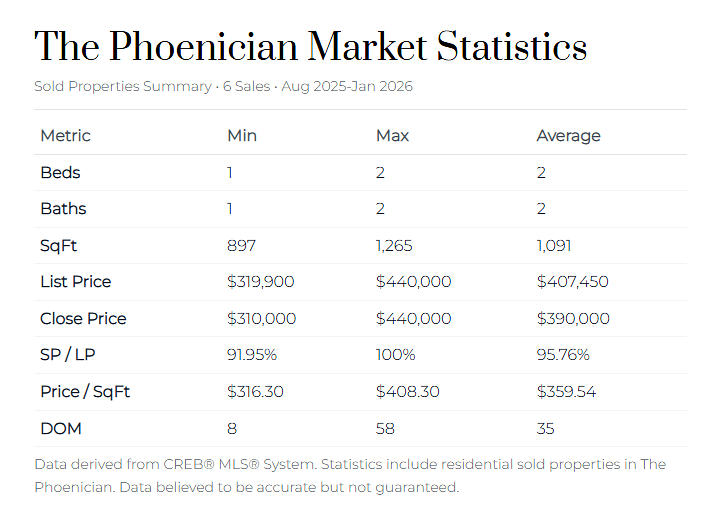Click the 1,265 maximum SqFt value
This screenshot has width=712, height=525.
coord(394,245)
